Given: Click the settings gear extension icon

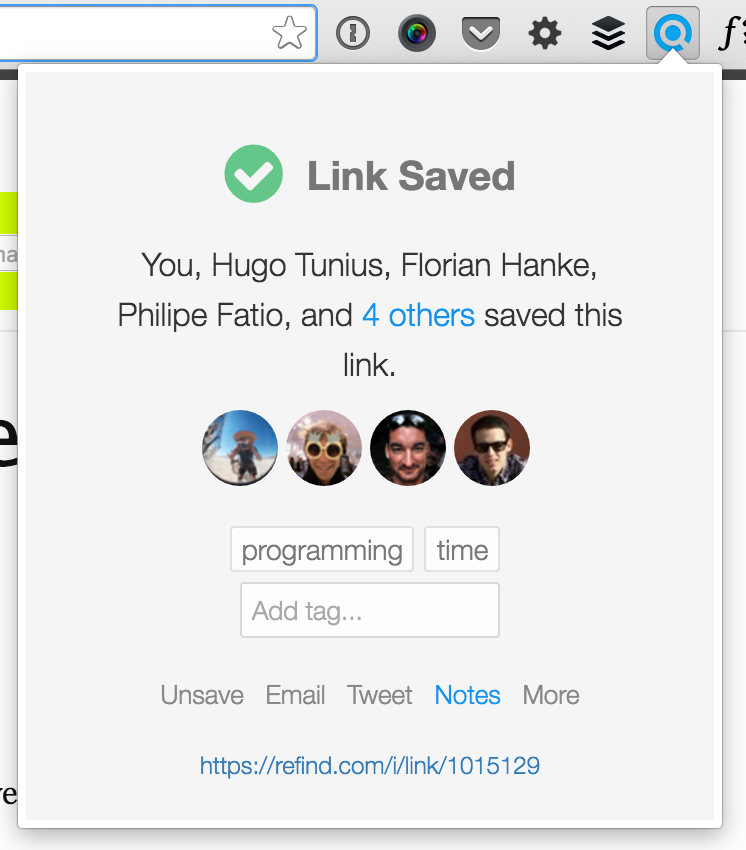Looking at the screenshot, I should [544, 34].
